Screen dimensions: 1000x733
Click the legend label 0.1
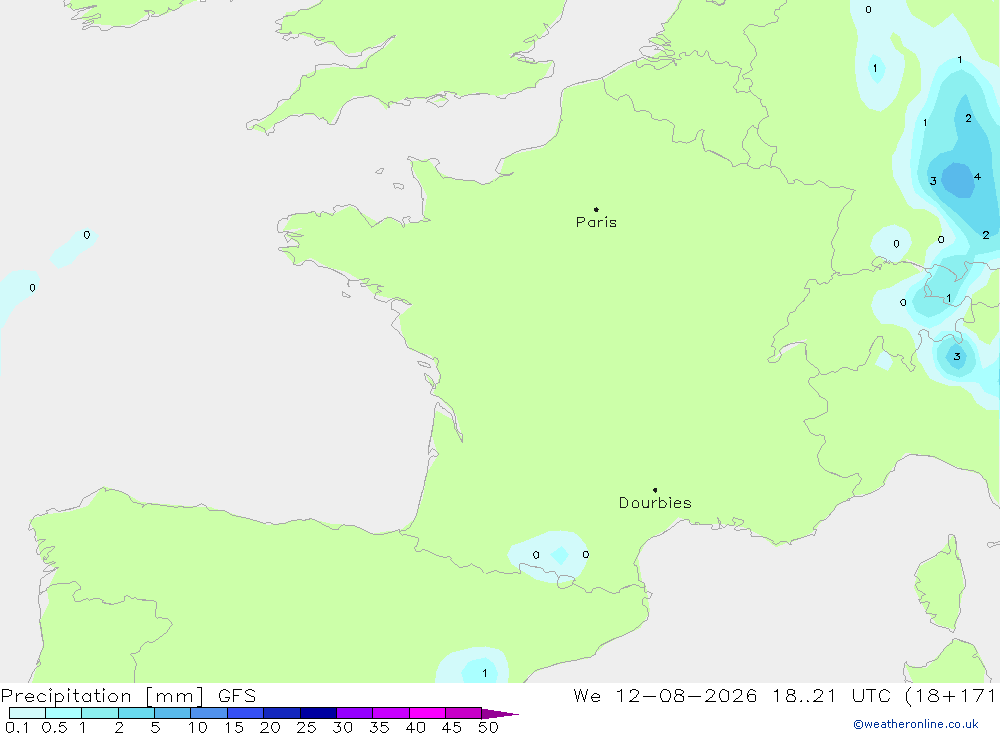tap(17, 727)
